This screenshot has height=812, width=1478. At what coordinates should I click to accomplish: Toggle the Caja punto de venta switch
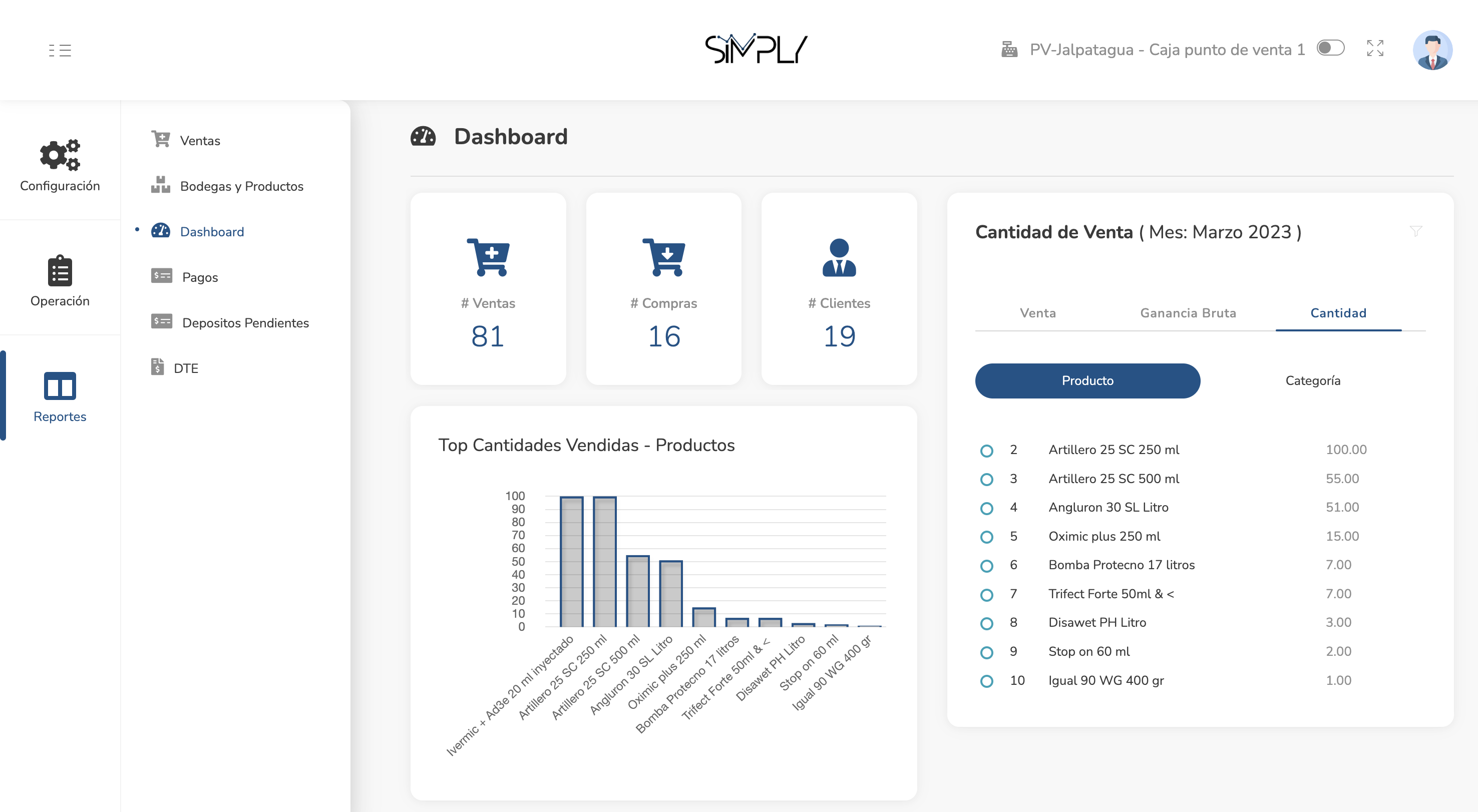tap(1330, 48)
